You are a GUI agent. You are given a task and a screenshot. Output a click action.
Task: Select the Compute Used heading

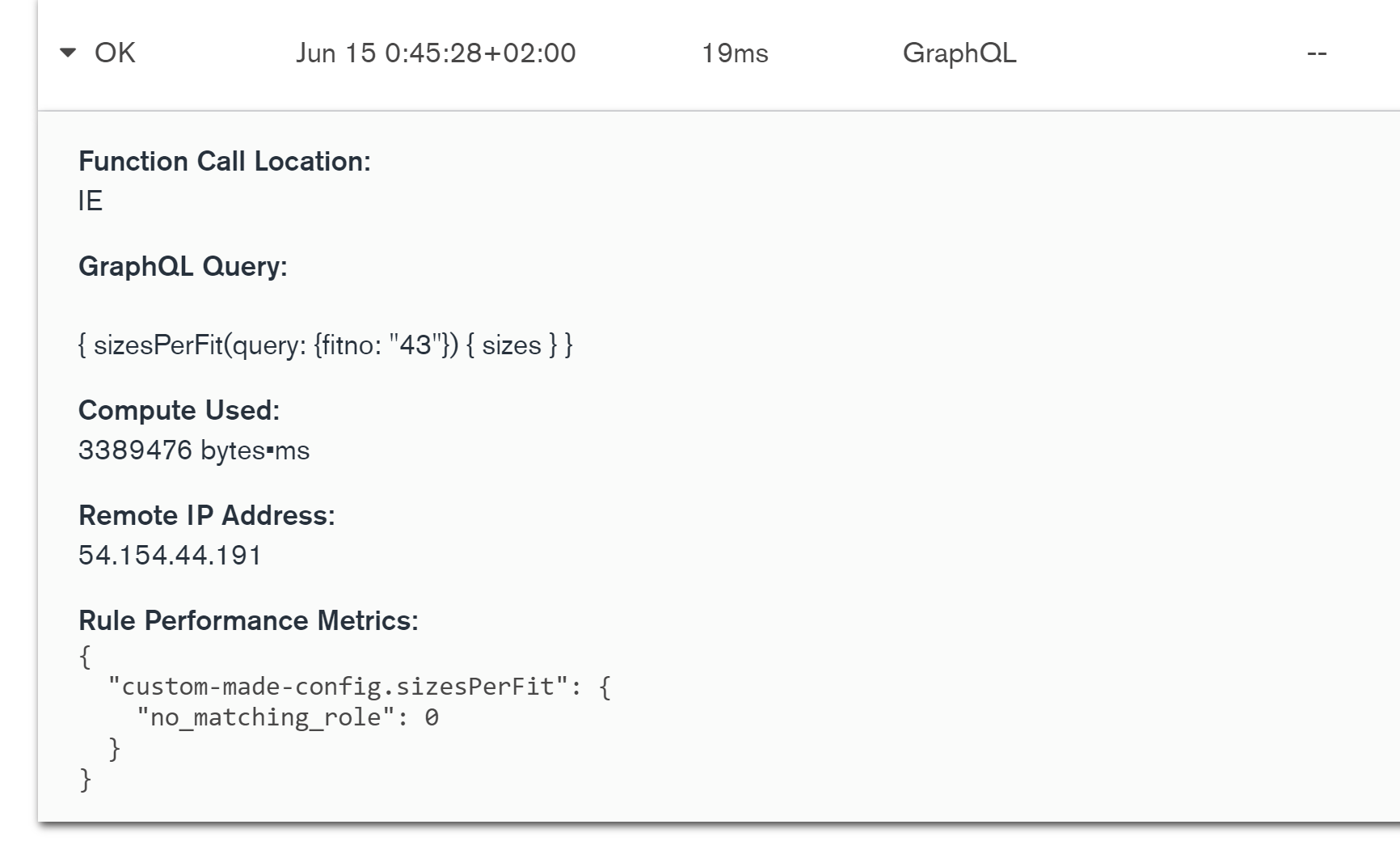(x=177, y=410)
